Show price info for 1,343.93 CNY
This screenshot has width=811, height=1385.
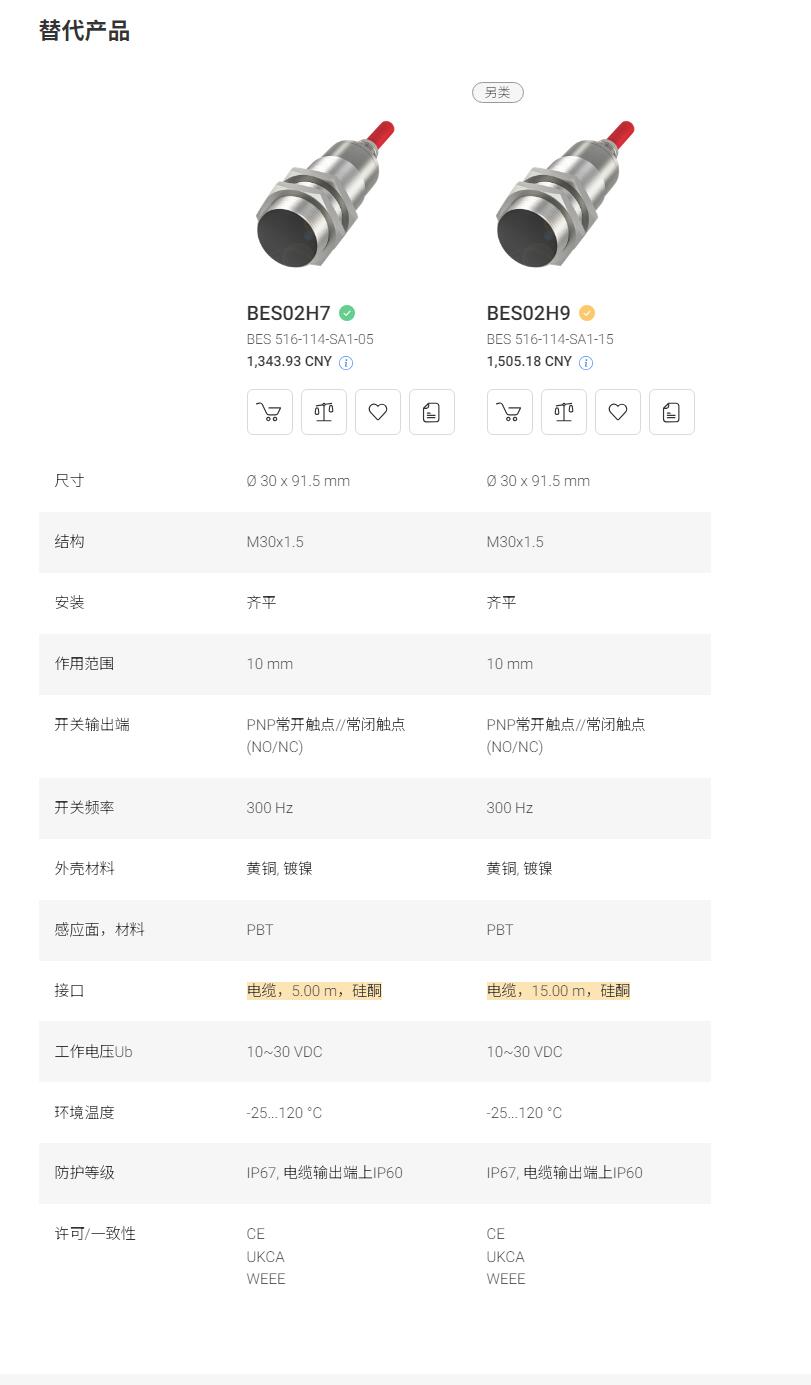click(x=346, y=363)
